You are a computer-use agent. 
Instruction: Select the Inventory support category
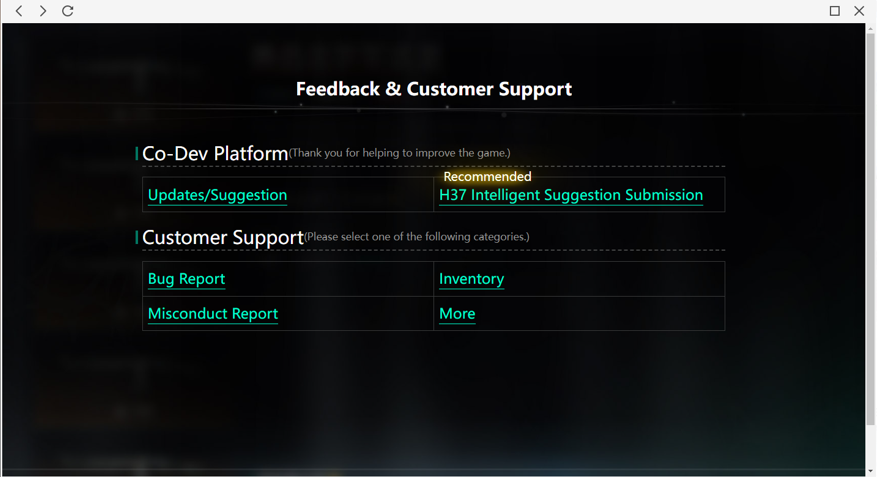click(471, 279)
